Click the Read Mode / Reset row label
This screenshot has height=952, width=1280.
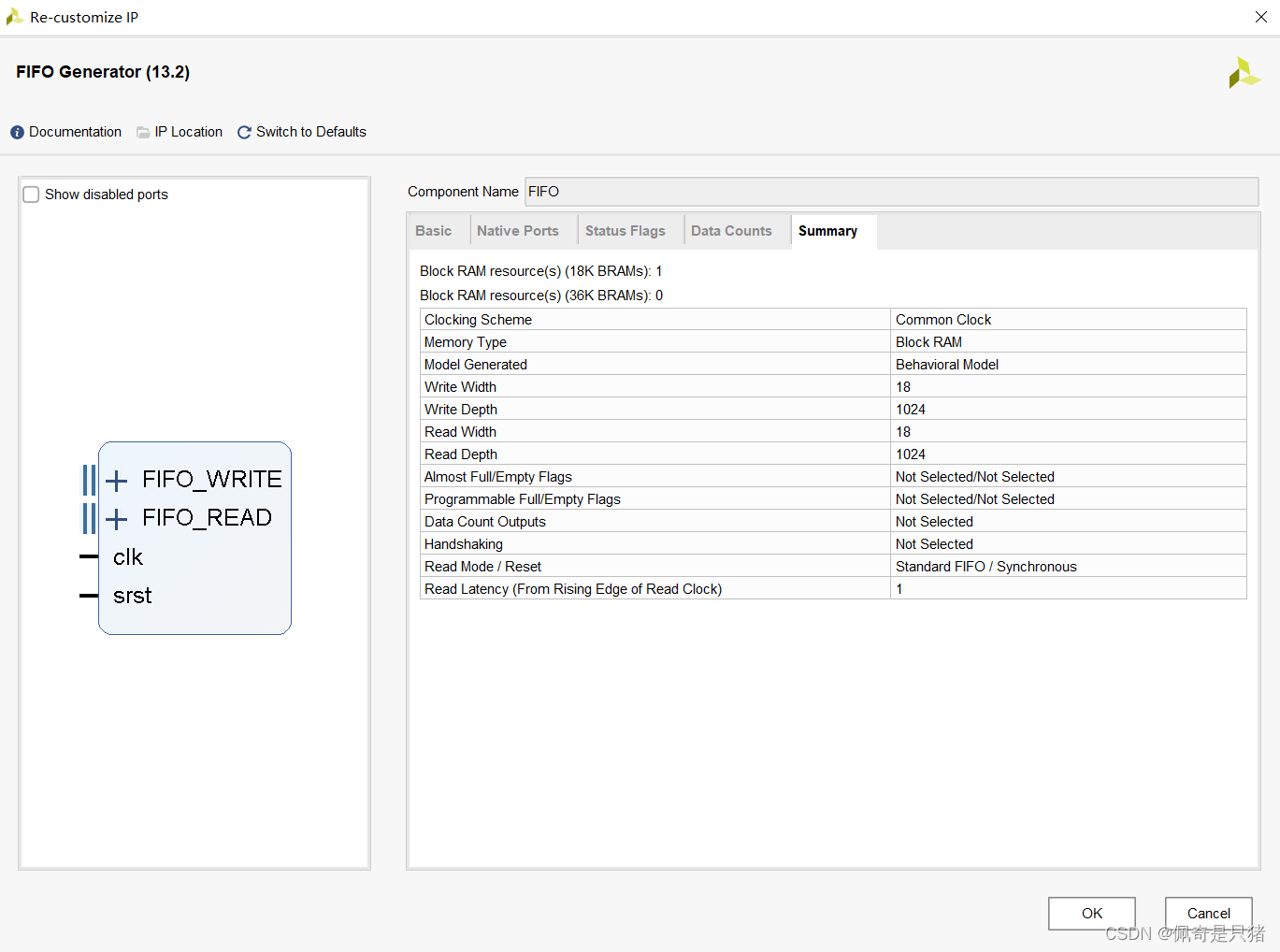pos(482,567)
